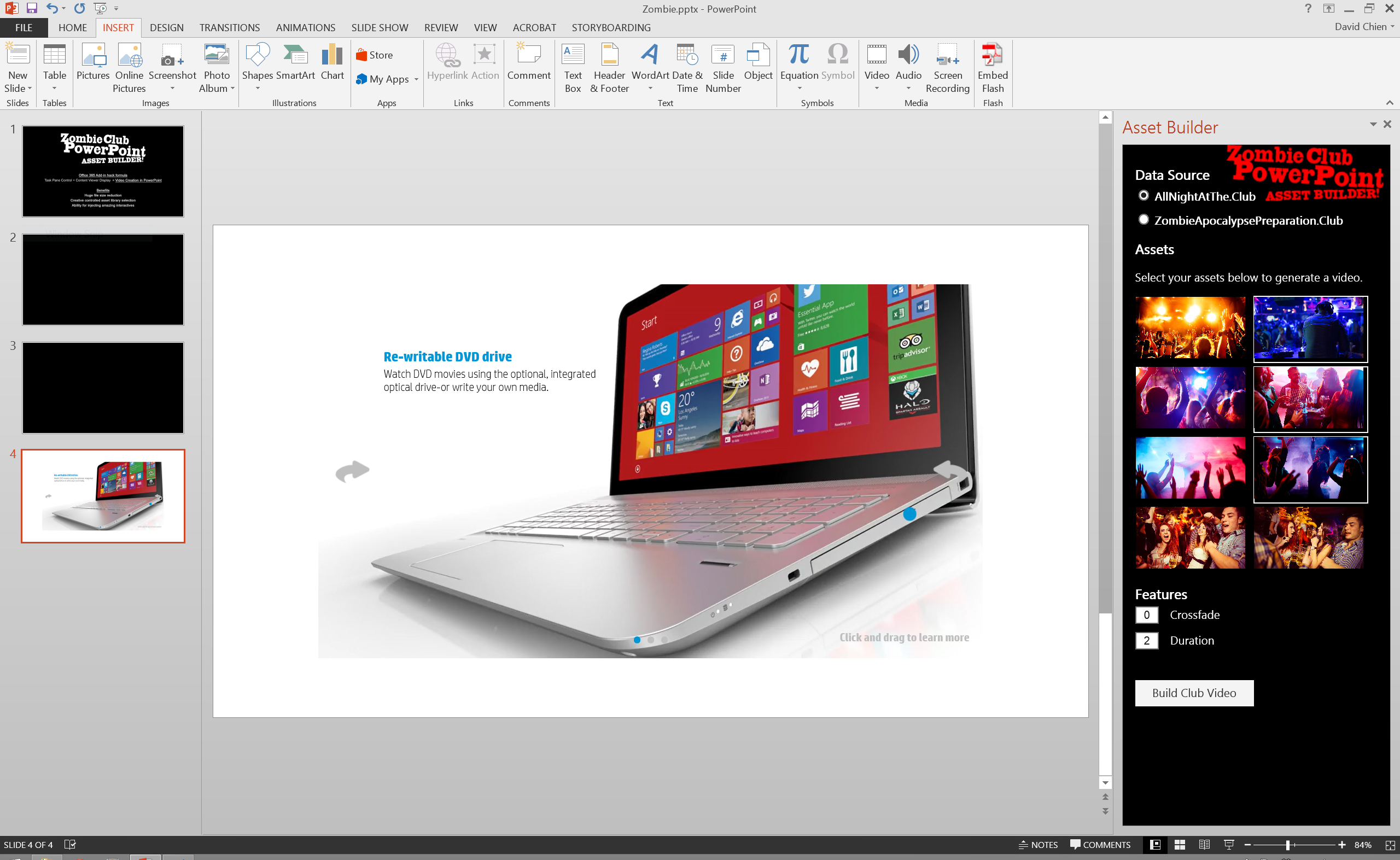Select ZombieApocalypsePreparation.Club data source

click(1144, 220)
